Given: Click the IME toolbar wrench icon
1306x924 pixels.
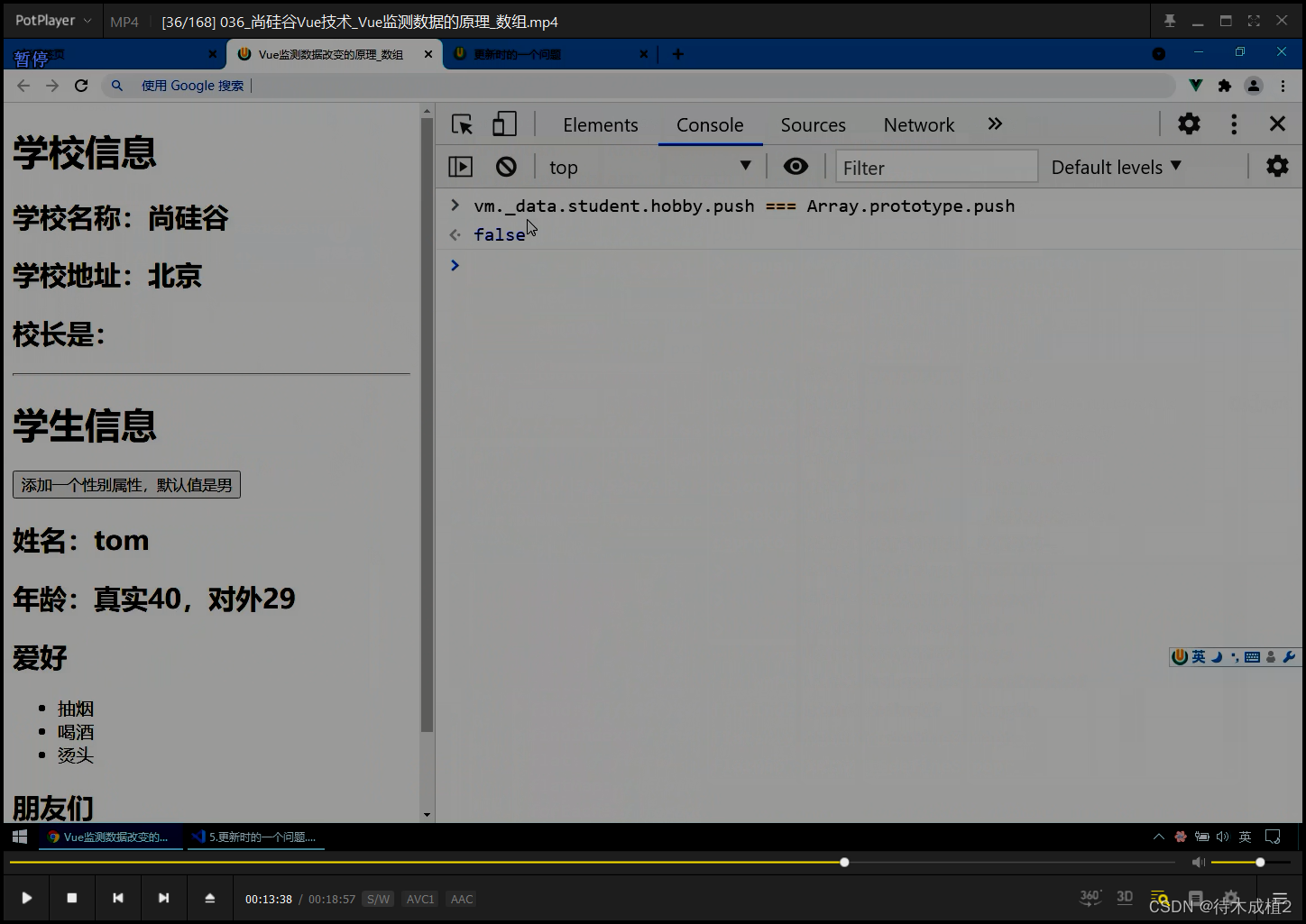Looking at the screenshot, I should click(1289, 657).
